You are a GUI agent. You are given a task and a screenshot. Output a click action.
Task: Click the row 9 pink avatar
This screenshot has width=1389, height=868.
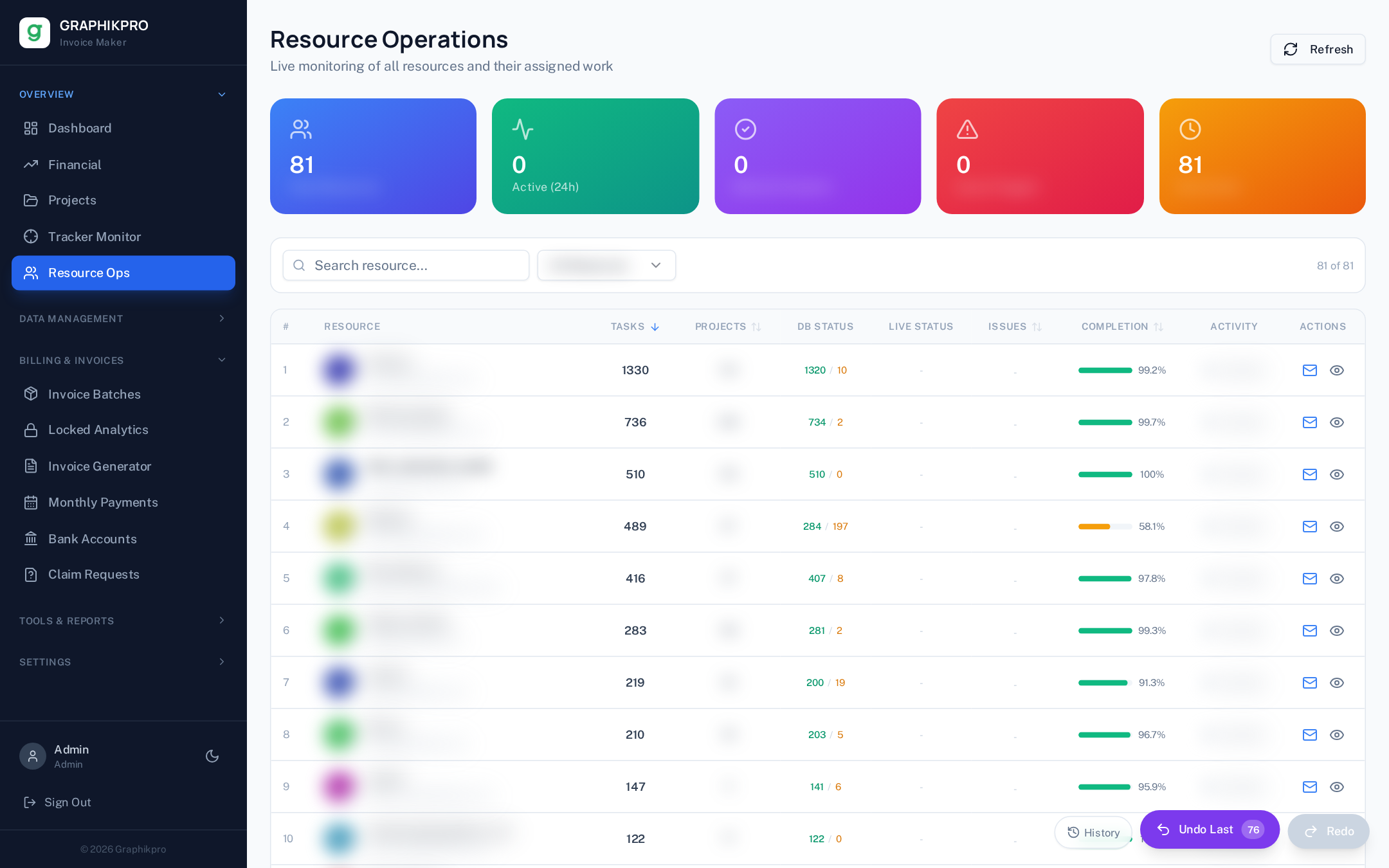click(339, 786)
